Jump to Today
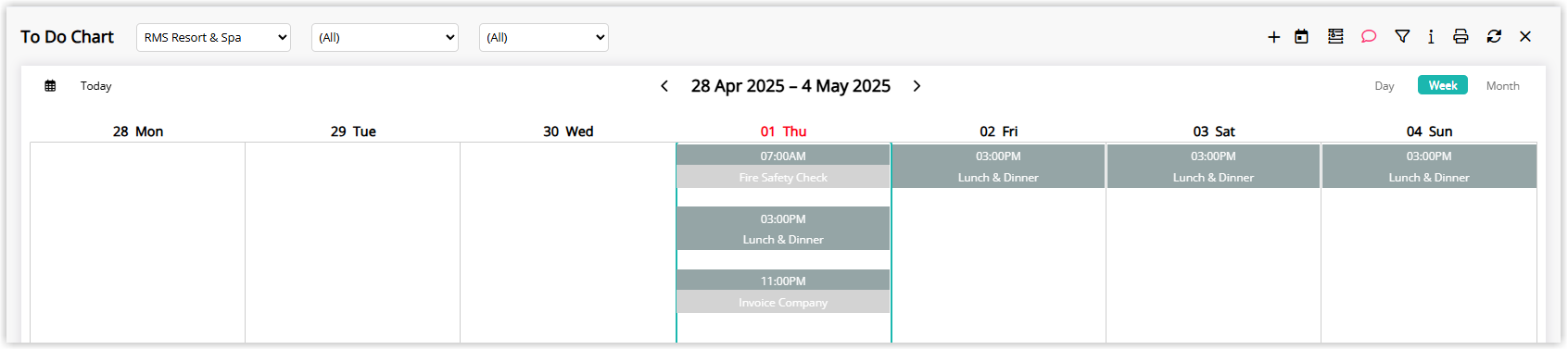The image size is (1568, 350). coord(95,86)
